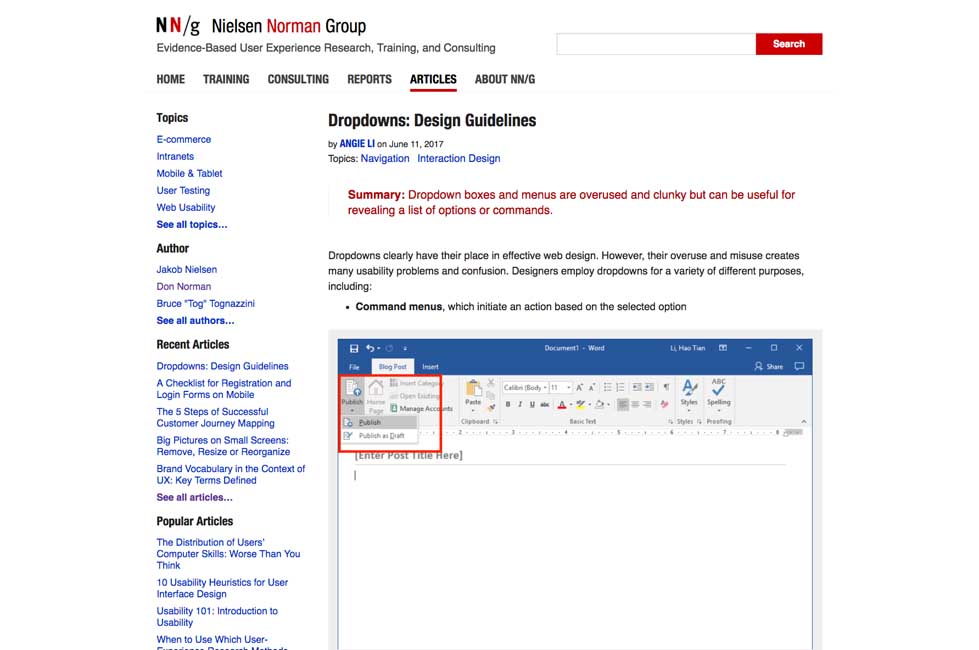Open the See all topics link
This screenshot has height=650, width=979.
[x=192, y=225]
